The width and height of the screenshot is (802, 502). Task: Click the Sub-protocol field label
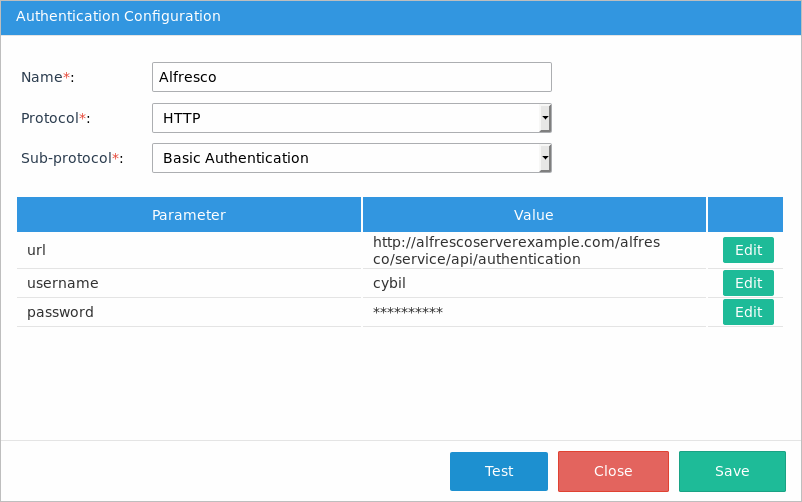(x=71, y=158)
